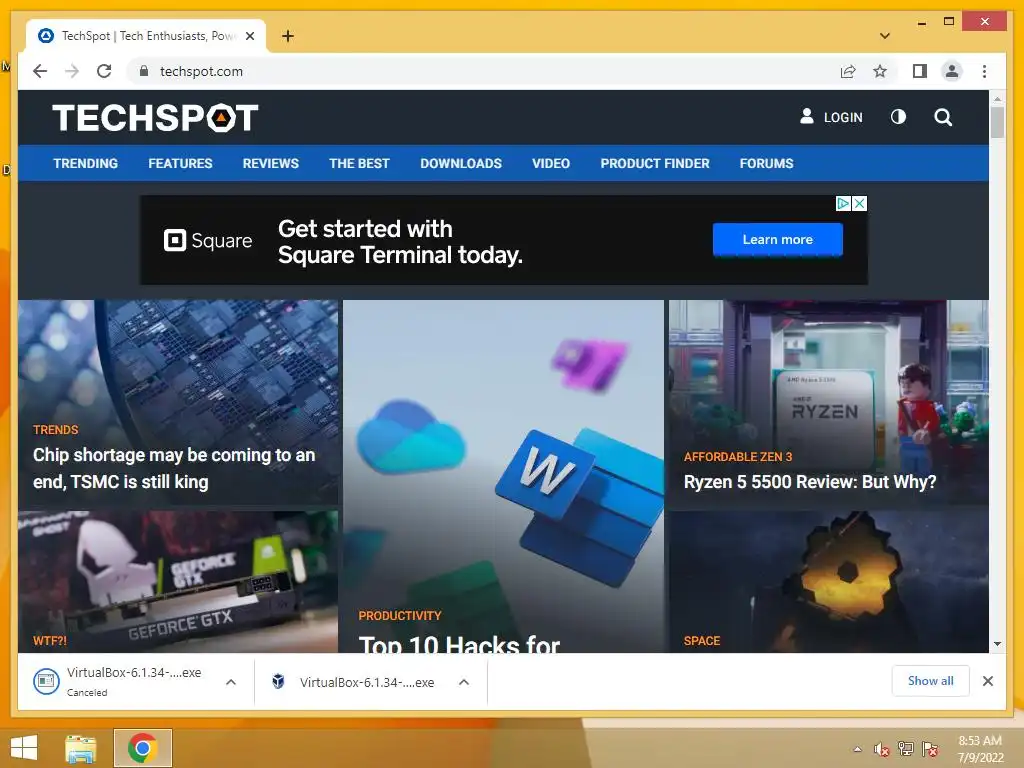The image size is (1024, 768).
Task: Expand options for canceled VirtualBox download
Action: (231, 682)
